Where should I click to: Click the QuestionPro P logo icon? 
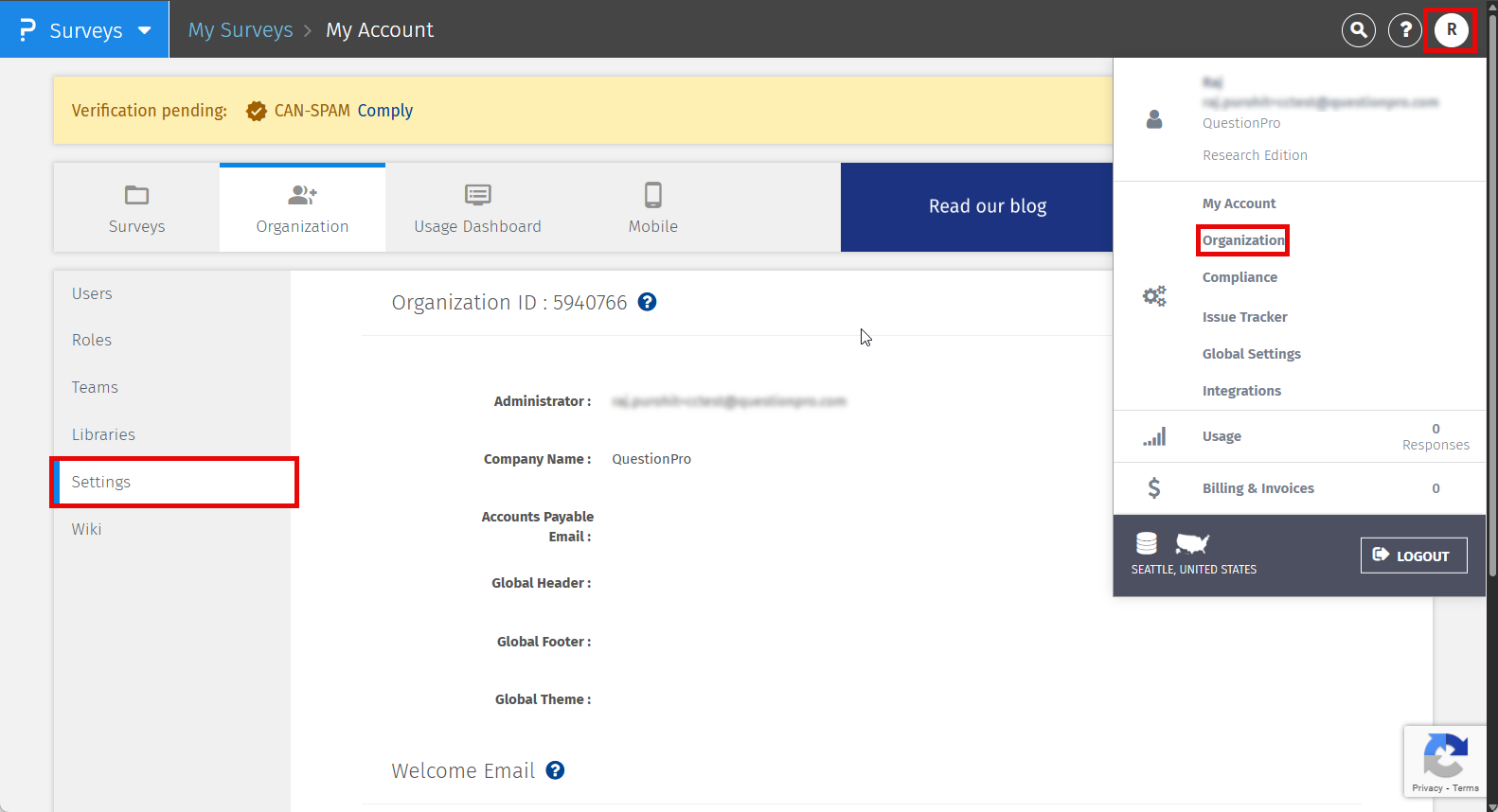(x=27, y=30)
